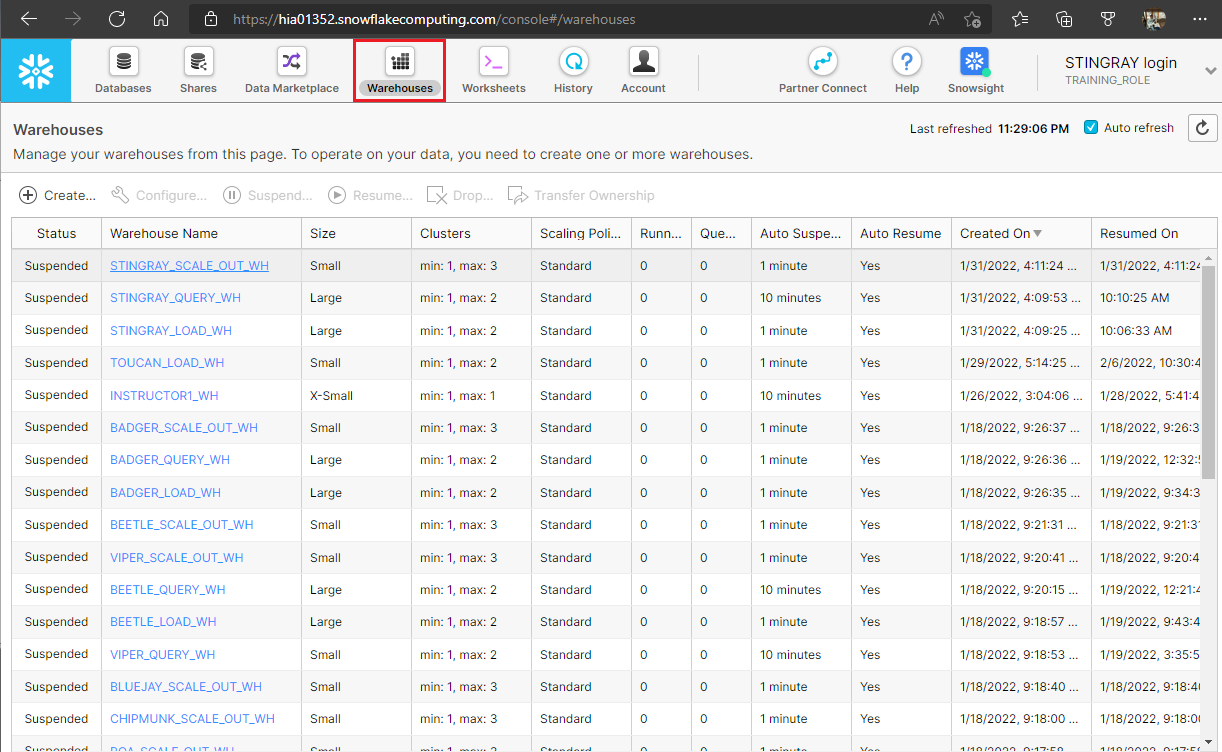Viewport: 1222px width, 752px height.
Task: Sort by Status column header
Action: point(56,233)
